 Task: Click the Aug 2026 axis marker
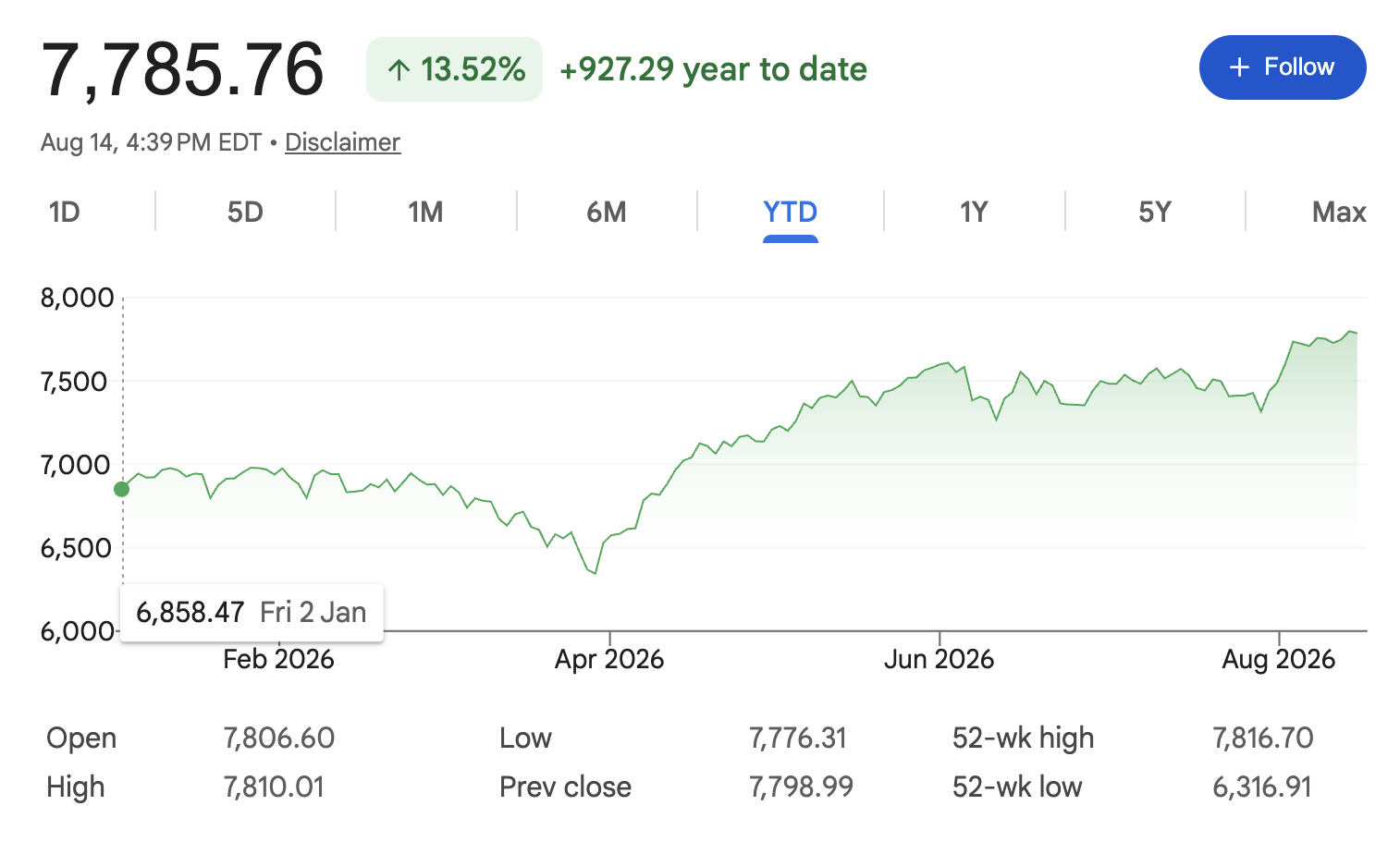[1279, 659]
